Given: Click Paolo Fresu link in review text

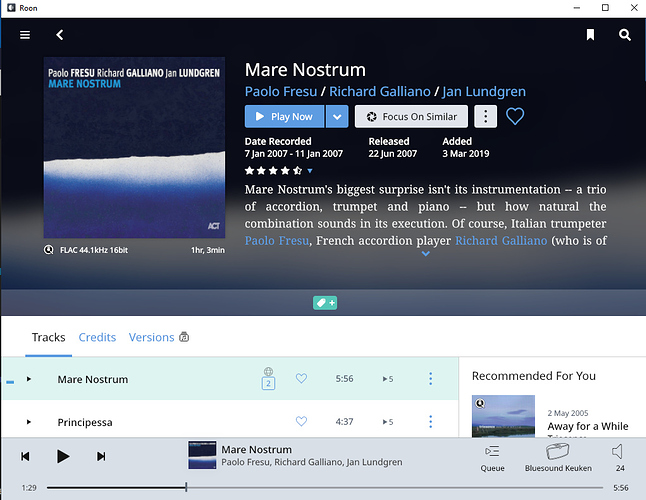Looking at the screenshot, I should 276,241.
